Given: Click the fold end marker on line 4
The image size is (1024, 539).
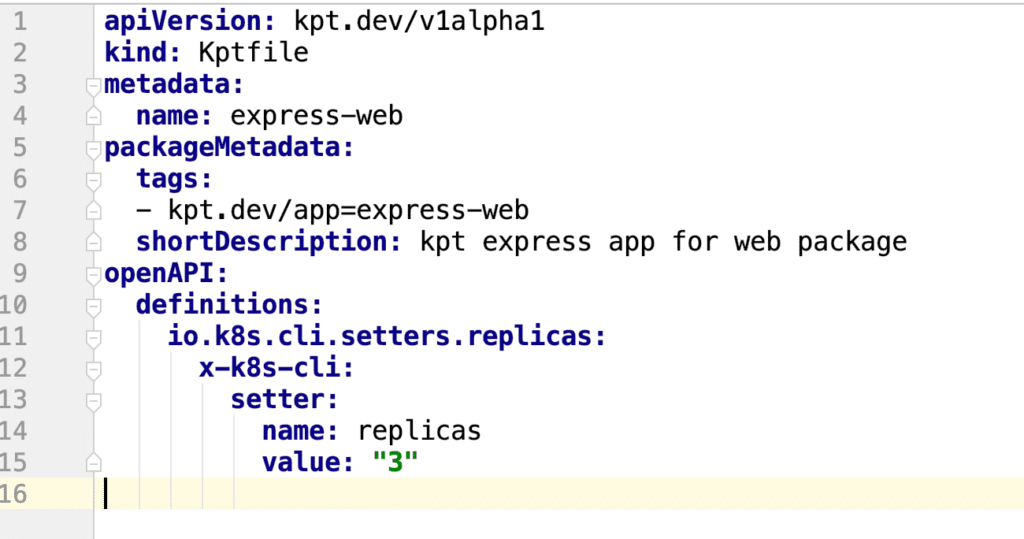Looking at the screenshot, I should pyautogui.click(x=93, y=116).
